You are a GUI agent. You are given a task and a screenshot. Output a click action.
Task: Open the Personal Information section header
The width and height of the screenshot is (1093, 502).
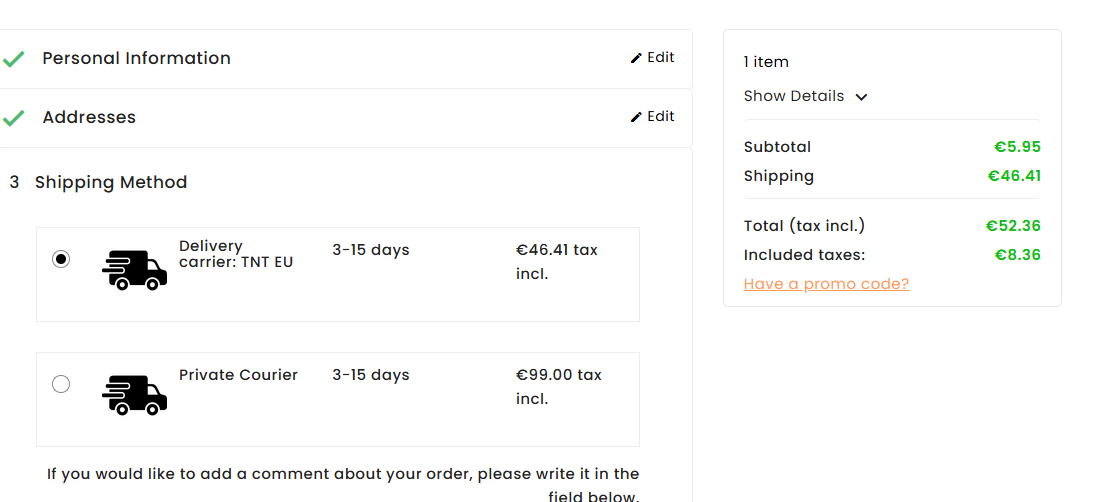click(x=136, y=58)
